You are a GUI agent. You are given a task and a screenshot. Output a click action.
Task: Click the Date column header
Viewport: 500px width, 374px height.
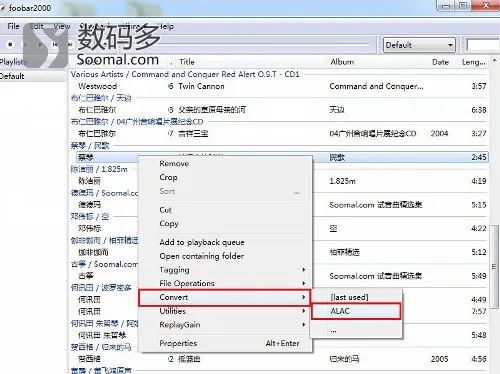tap(440, 62)
